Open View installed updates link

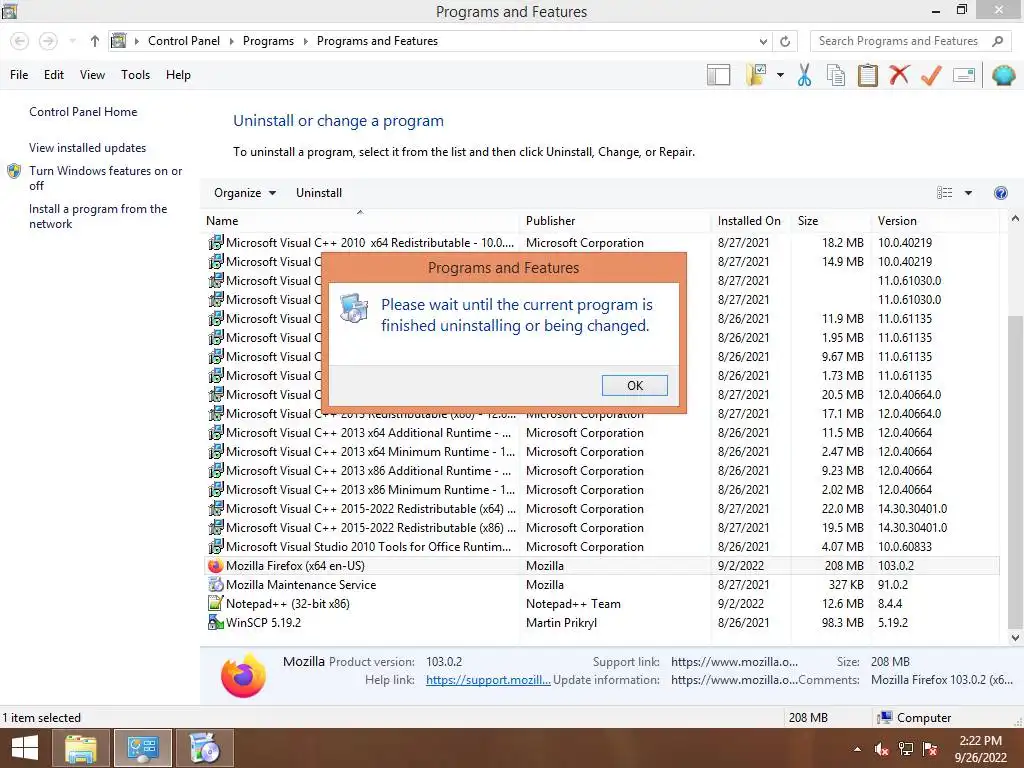pyautogui.click(x=88, y=148)
